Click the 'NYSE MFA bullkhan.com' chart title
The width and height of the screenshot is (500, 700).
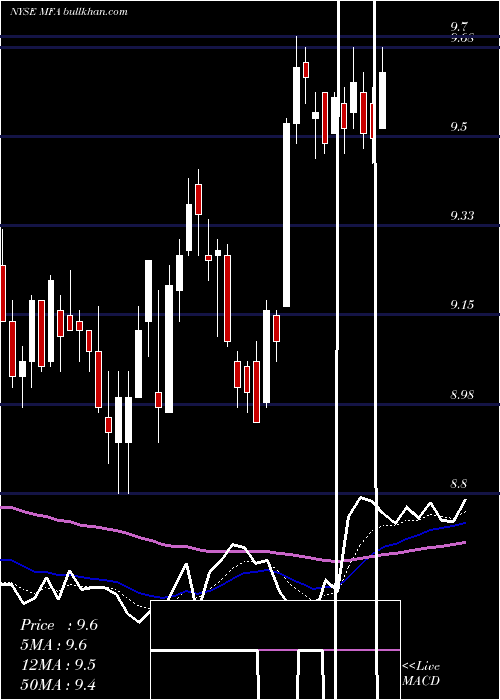pos(69,11)
